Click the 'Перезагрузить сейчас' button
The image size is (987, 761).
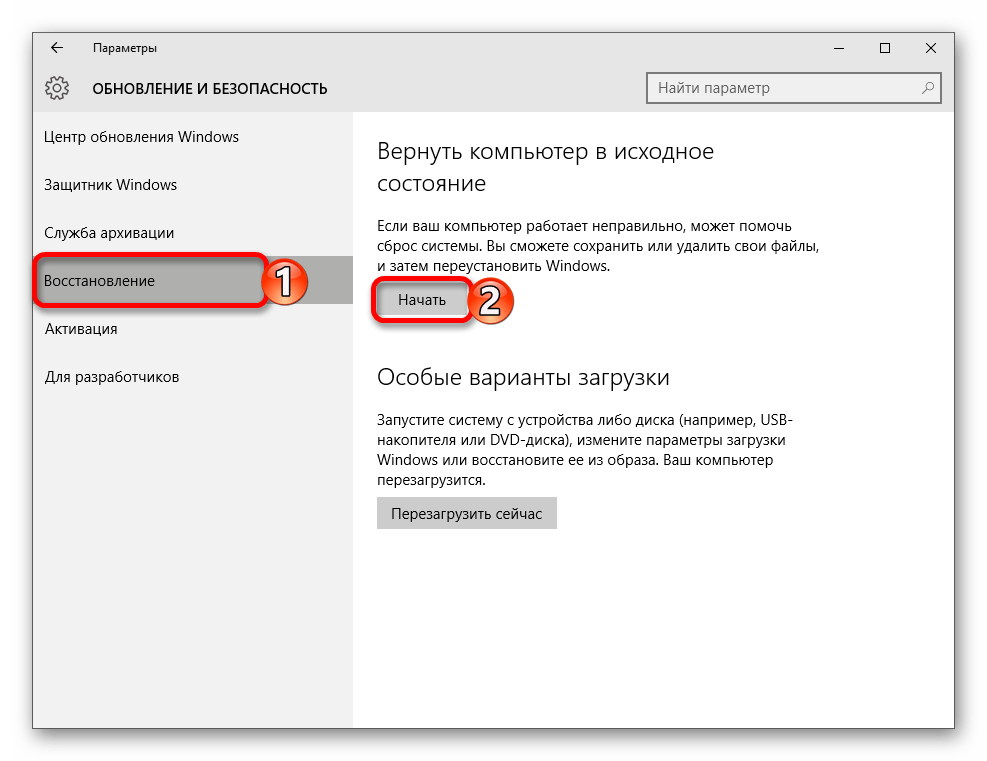466,514
